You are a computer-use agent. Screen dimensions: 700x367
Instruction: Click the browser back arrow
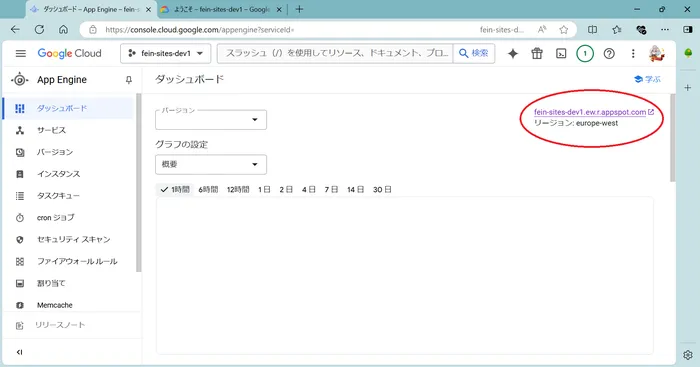[x=15, y=29]
